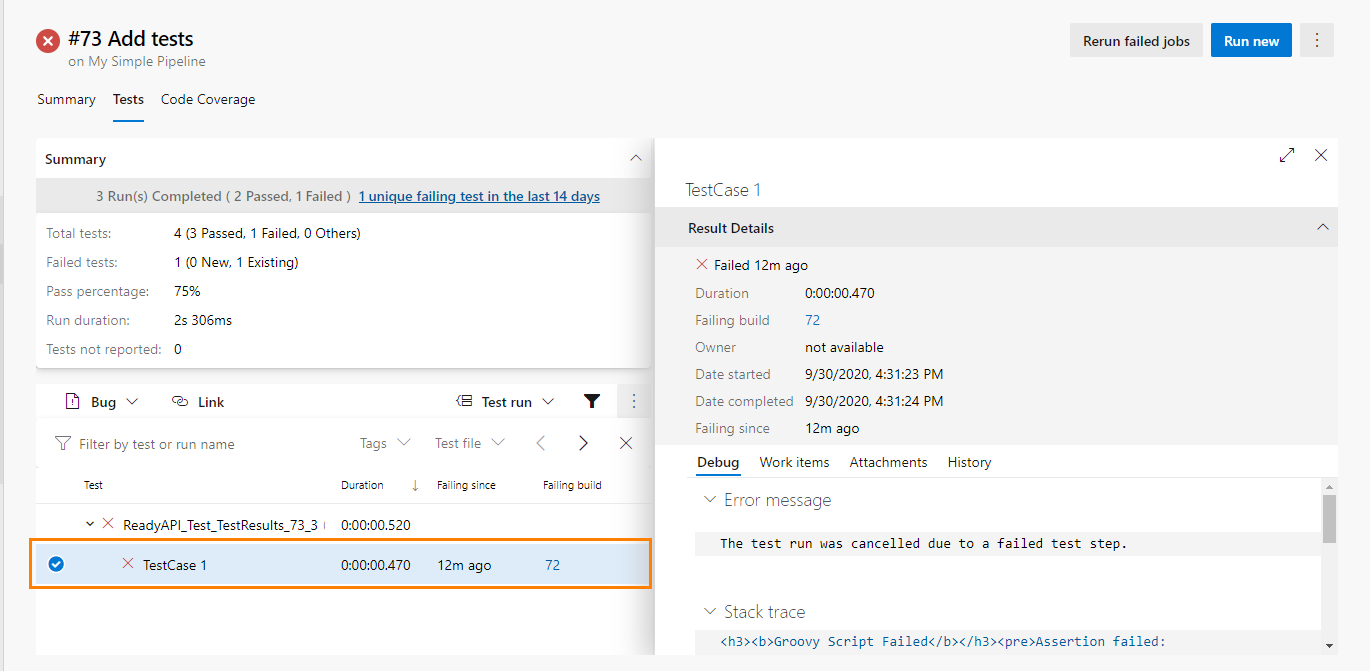Open the three-dot menu beside Run new
Image resolution: width=1370 pixels, height=671 pixels.
click(1317, 41)
